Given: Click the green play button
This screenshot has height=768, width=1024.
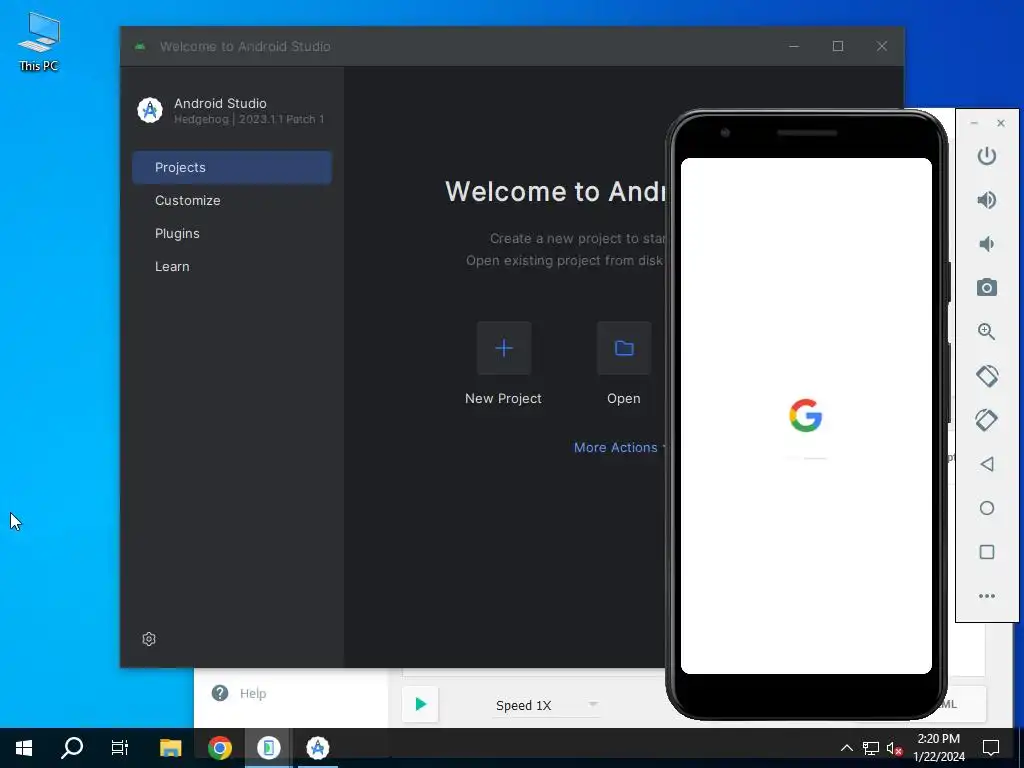Looking at the screenshot, I should [420, 704].
